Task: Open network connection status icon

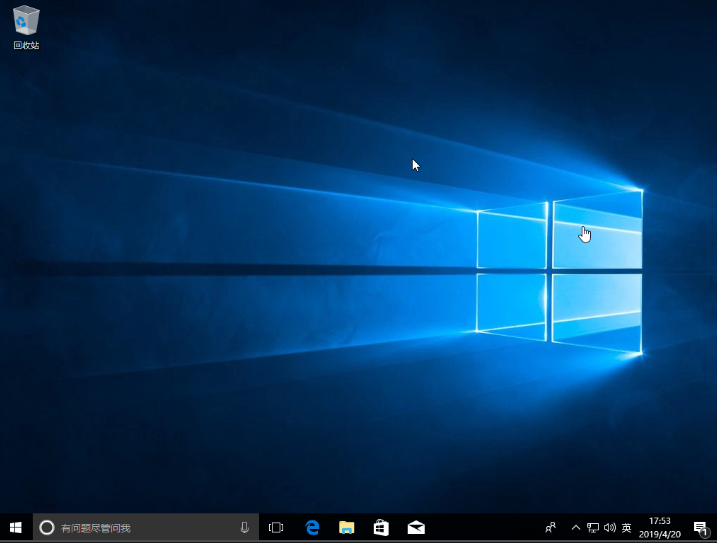Action: click(x=592, y=527)
